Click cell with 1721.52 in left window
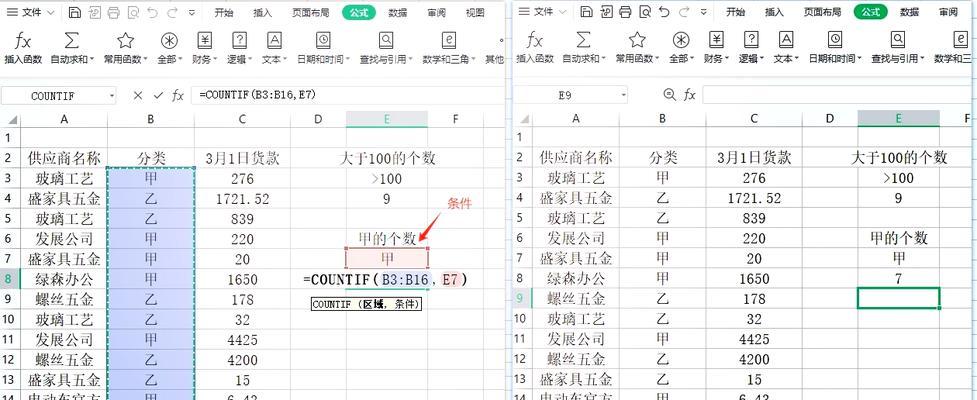This screenshot has width=977, height=400. tap(242, 199)
